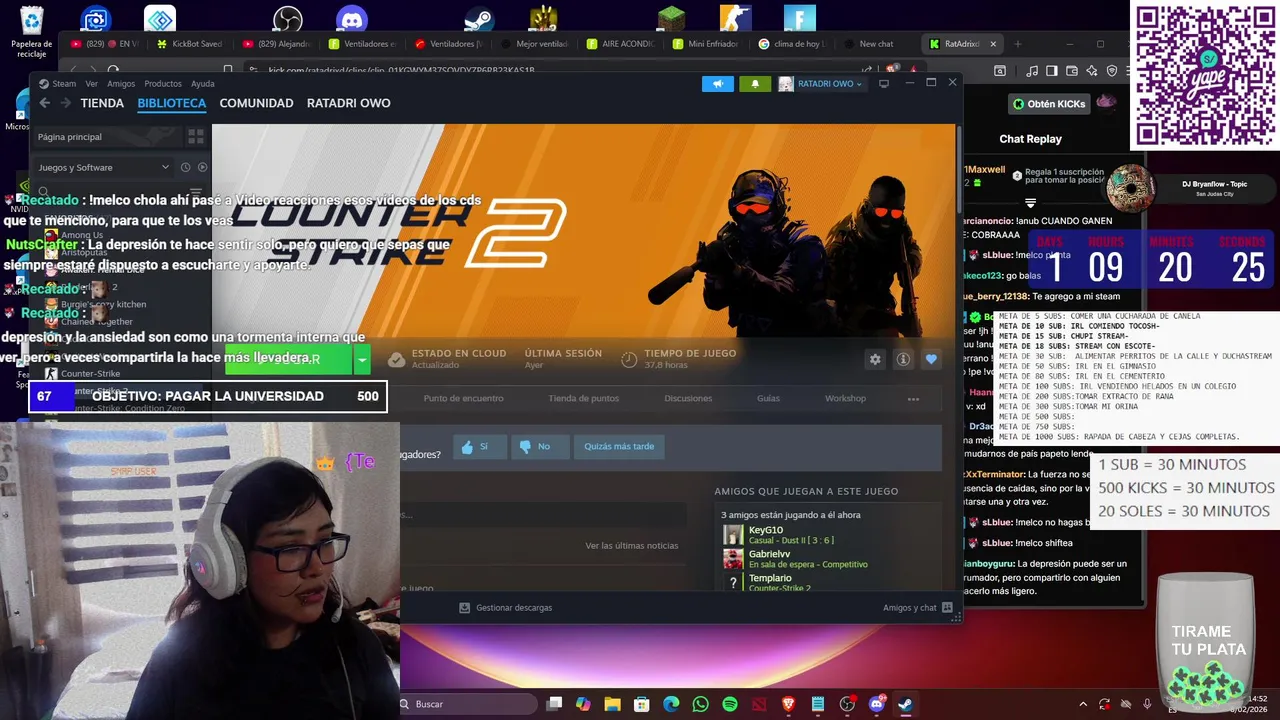
Task: Open Copilot from taskbar
Action: (x=583, y=704)
